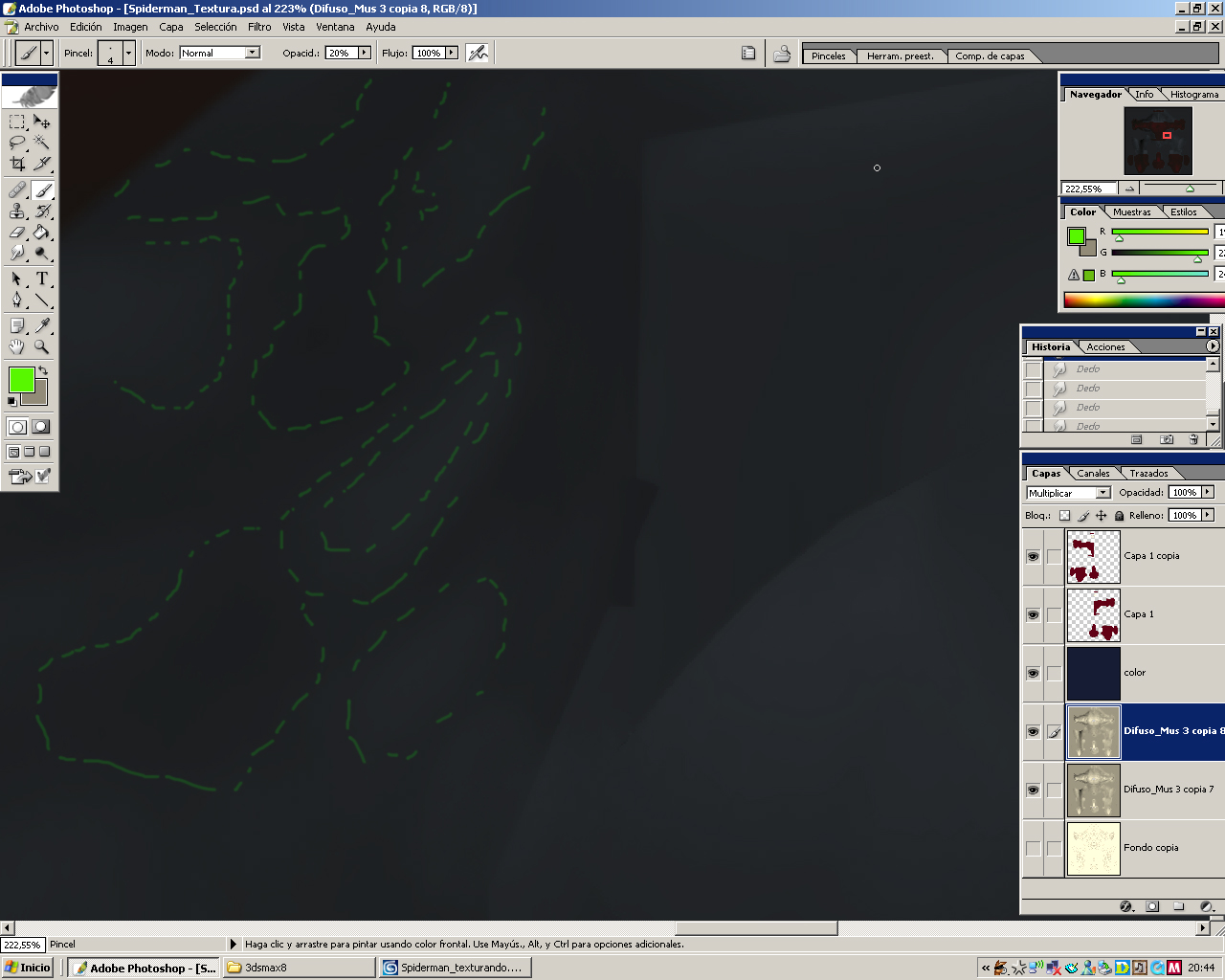Pick a color from the spectrum ramp

tap(1144, 301)
